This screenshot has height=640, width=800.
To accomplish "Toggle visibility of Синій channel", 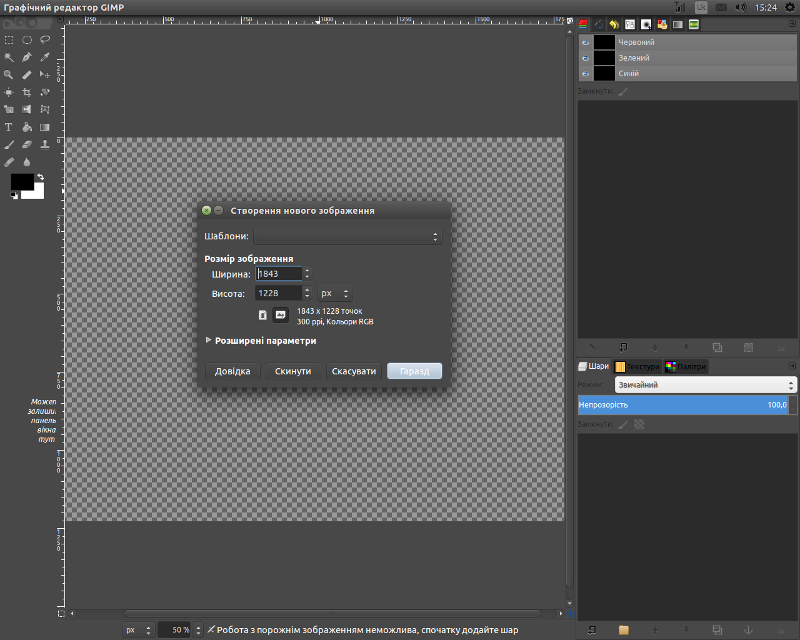I will (585, 74).
